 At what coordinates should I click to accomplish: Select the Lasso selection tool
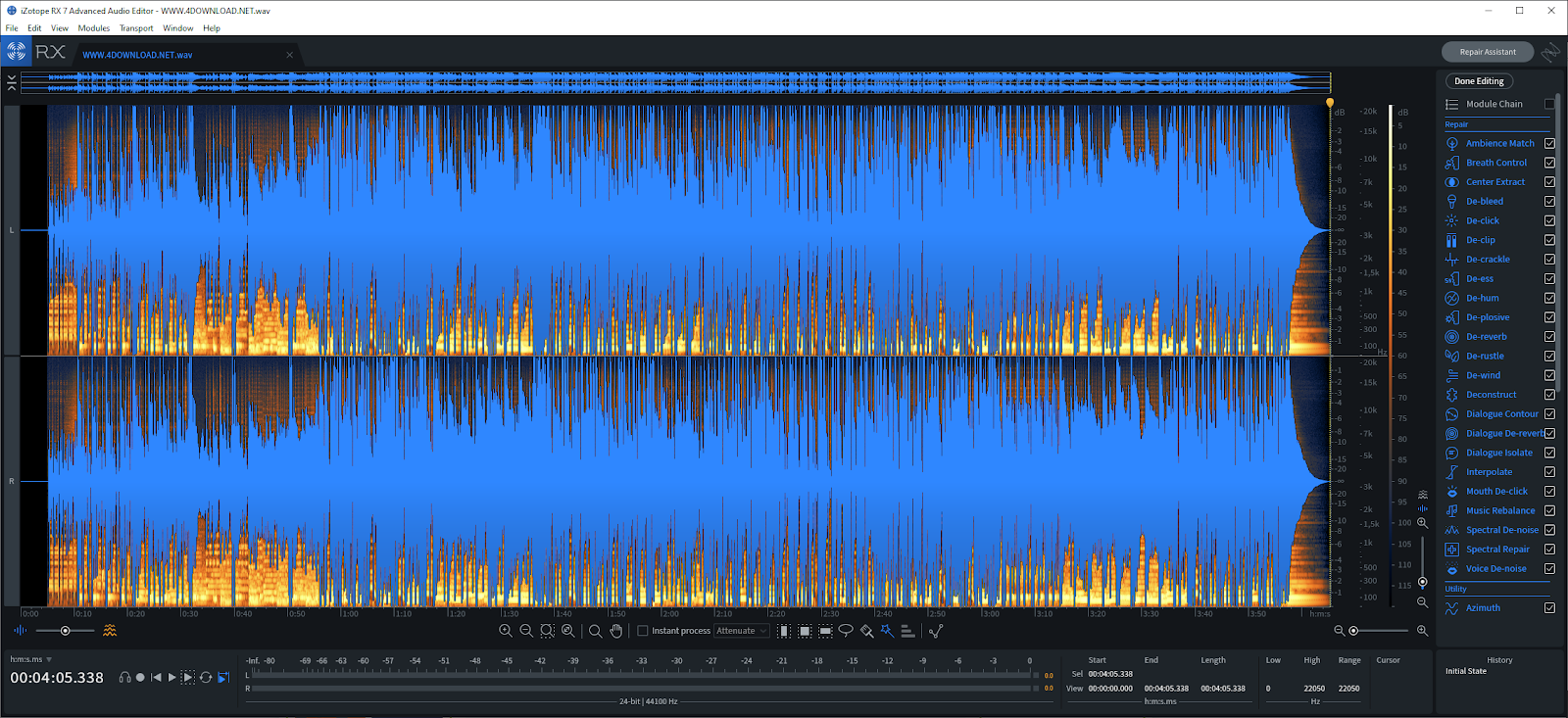(846, 631)
